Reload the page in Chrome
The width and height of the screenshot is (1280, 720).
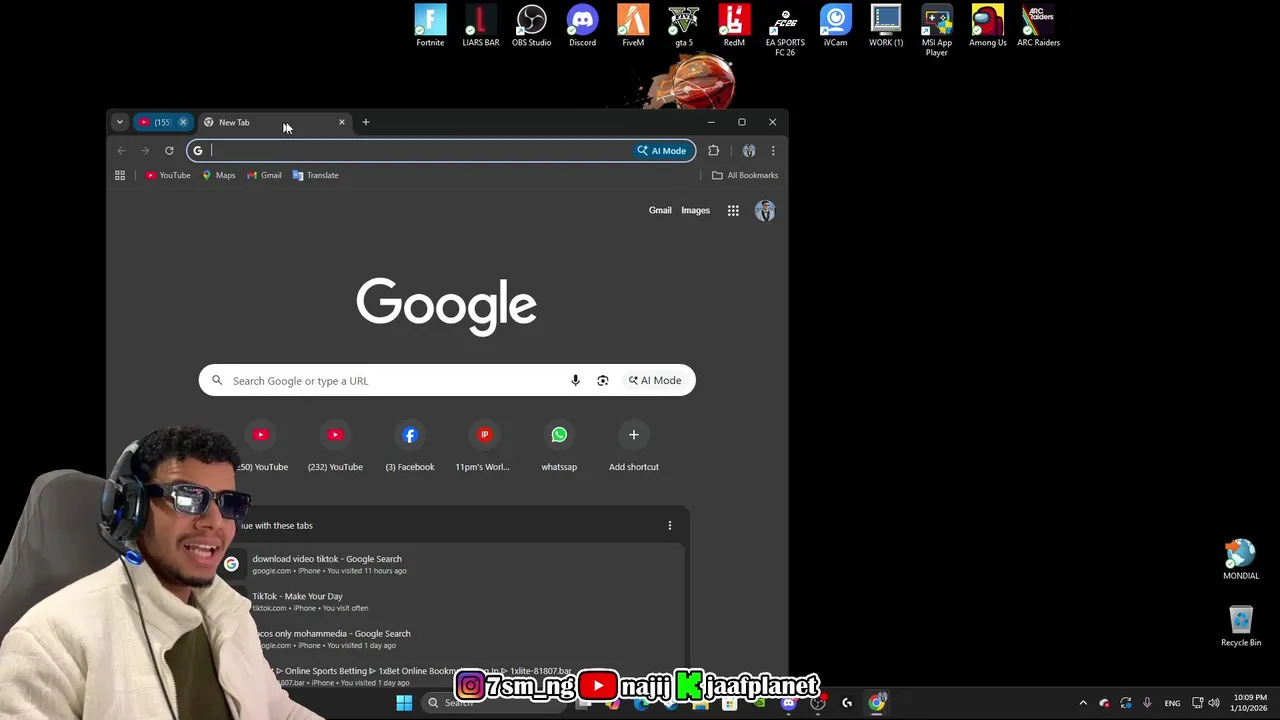169,151
